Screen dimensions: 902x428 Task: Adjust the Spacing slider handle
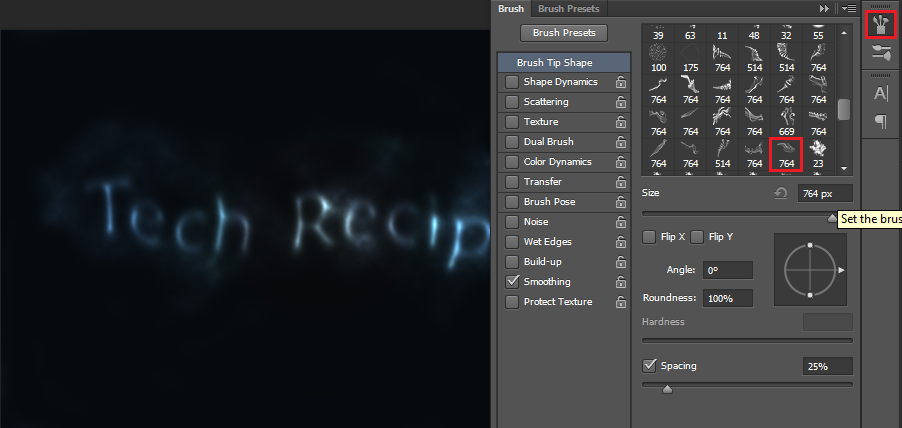(667, 389)
